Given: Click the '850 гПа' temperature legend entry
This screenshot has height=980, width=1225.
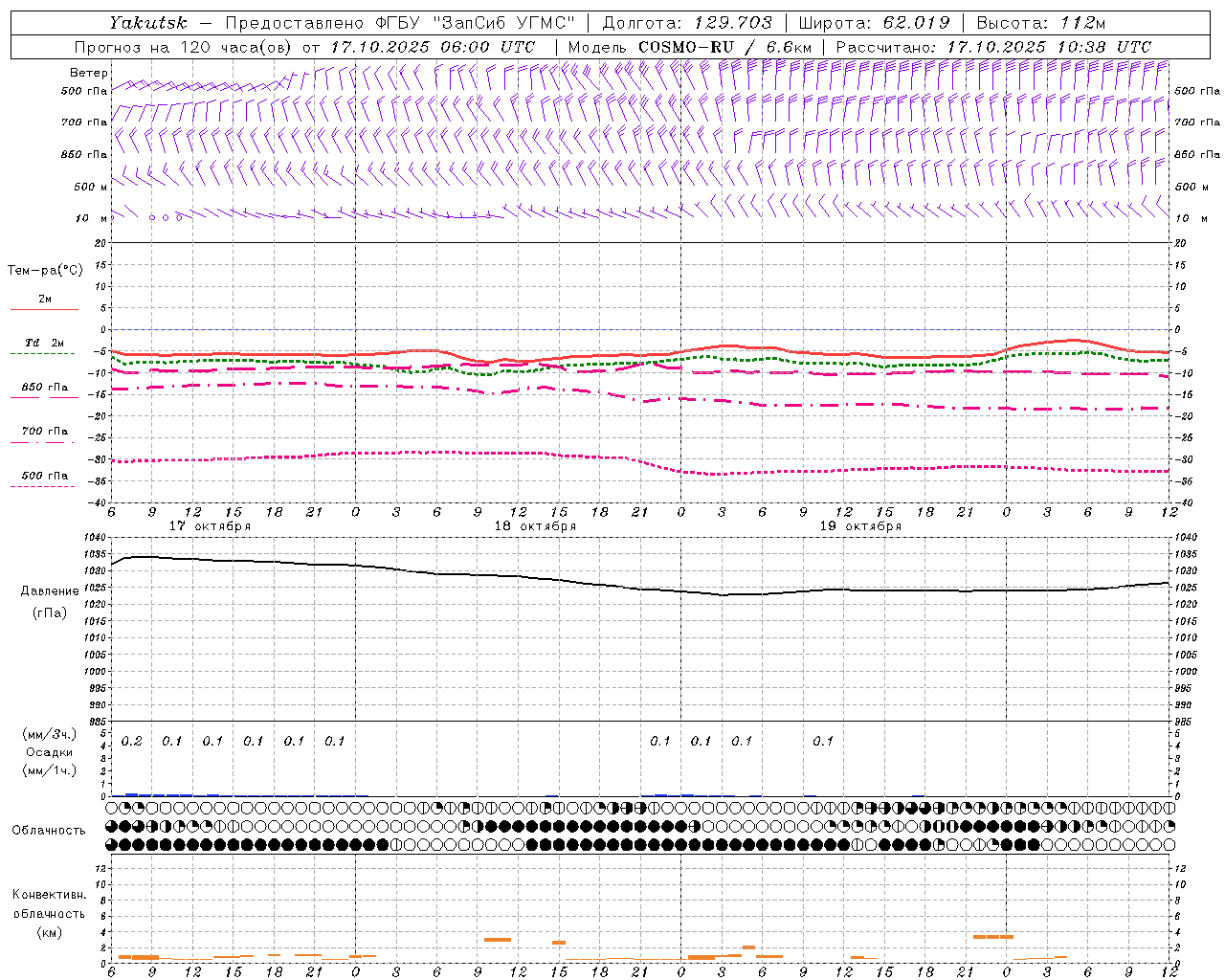Looking at the screenshot, I should coord(45,388).
